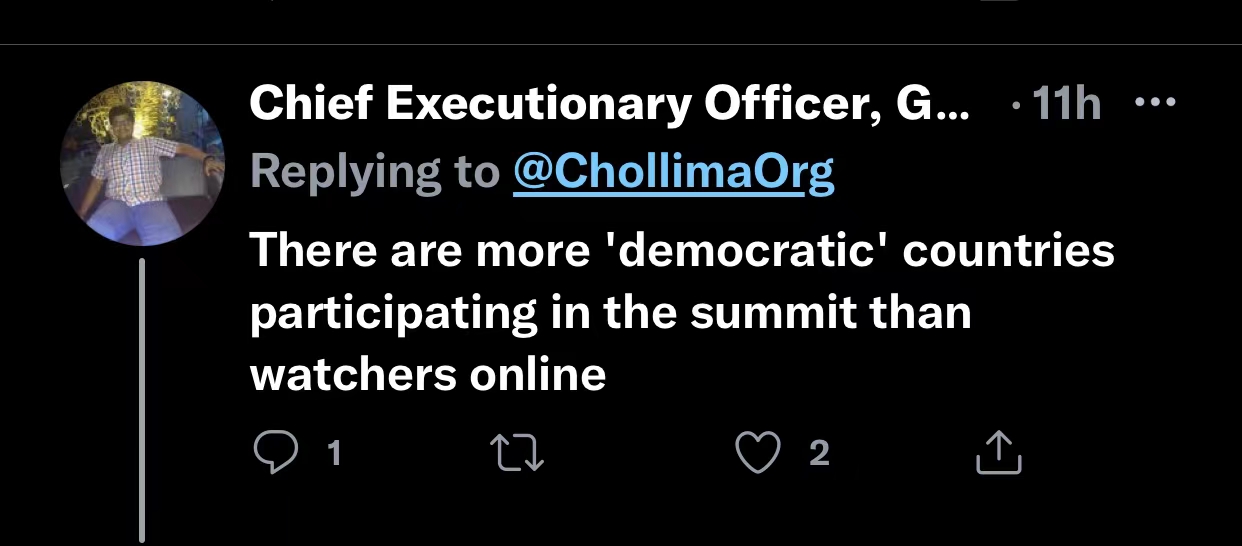Retweet this reply using the arrows icon
1242x546 pixels.
tap(519, 453)
